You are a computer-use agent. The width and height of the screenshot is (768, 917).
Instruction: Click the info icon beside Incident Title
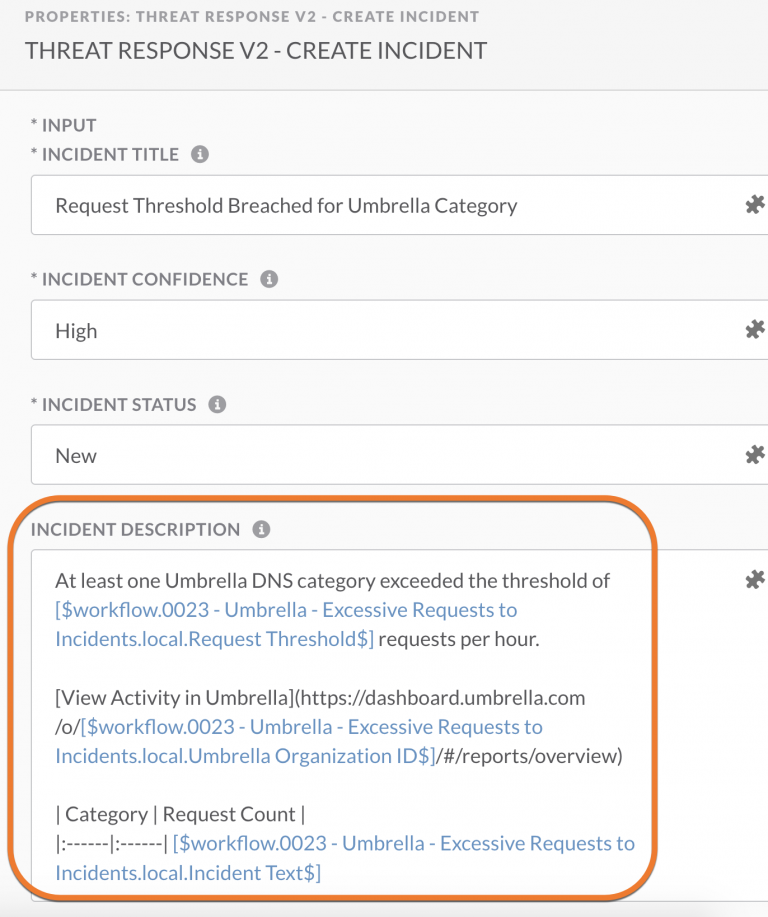click(x=200, y=155)
